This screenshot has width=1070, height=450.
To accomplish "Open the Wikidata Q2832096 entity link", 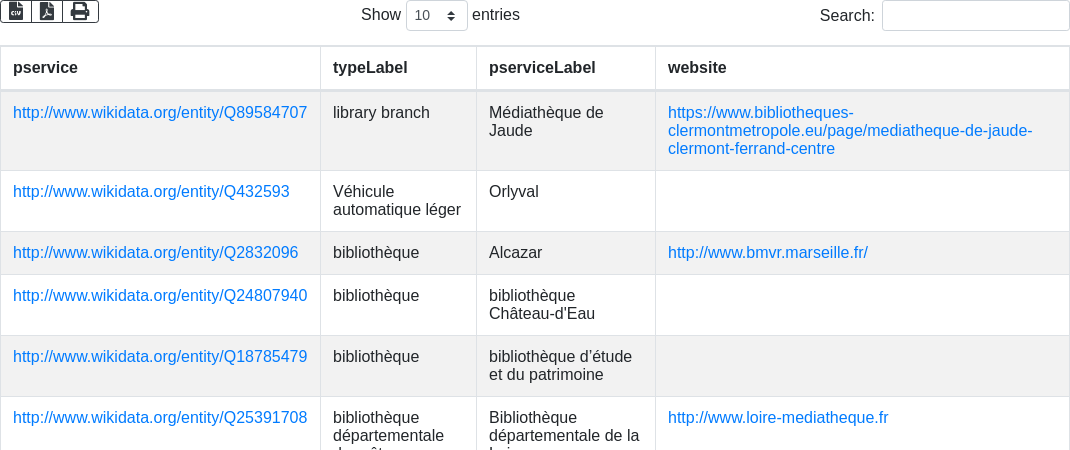I will coord(155,253).
